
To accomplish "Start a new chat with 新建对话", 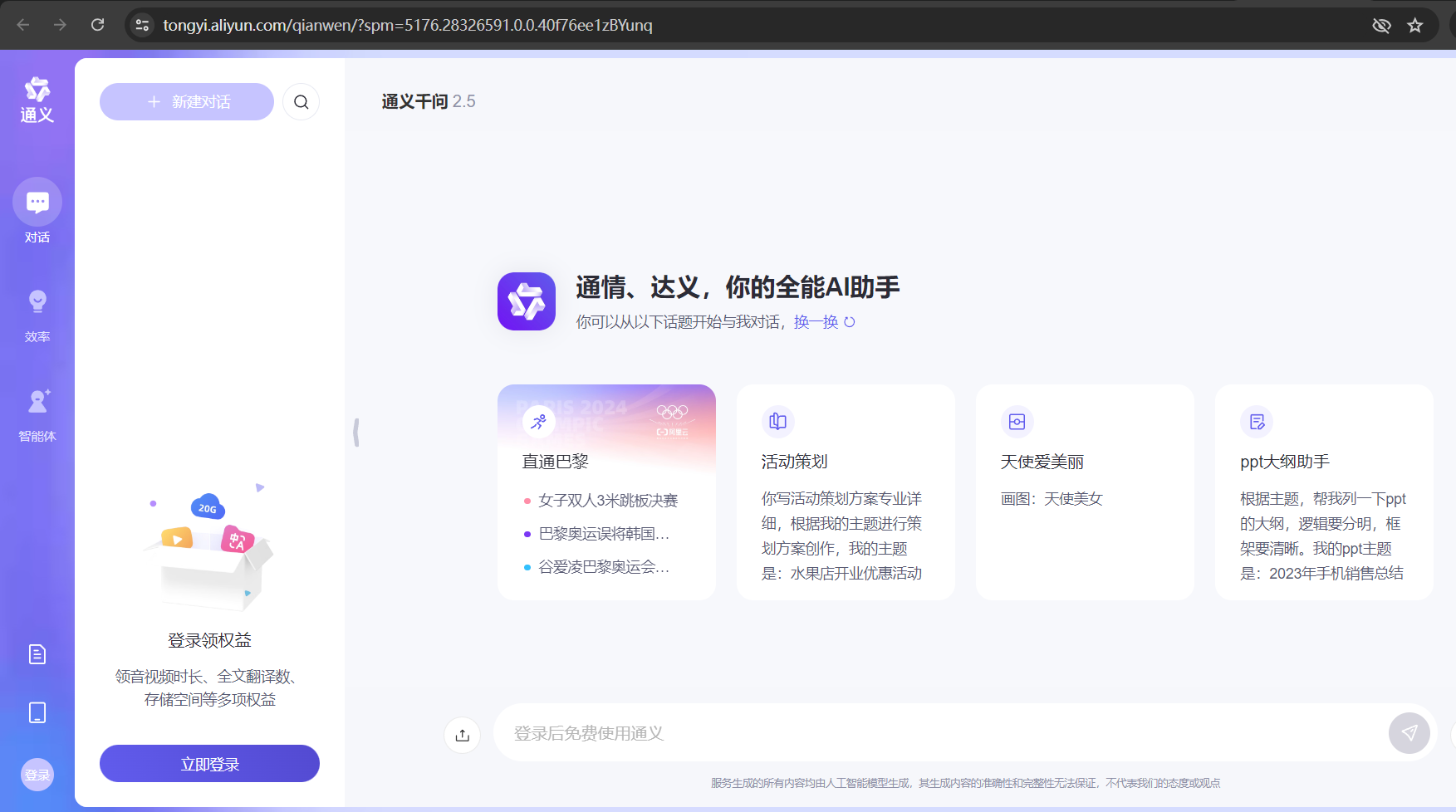I will [x=187, y=101].
